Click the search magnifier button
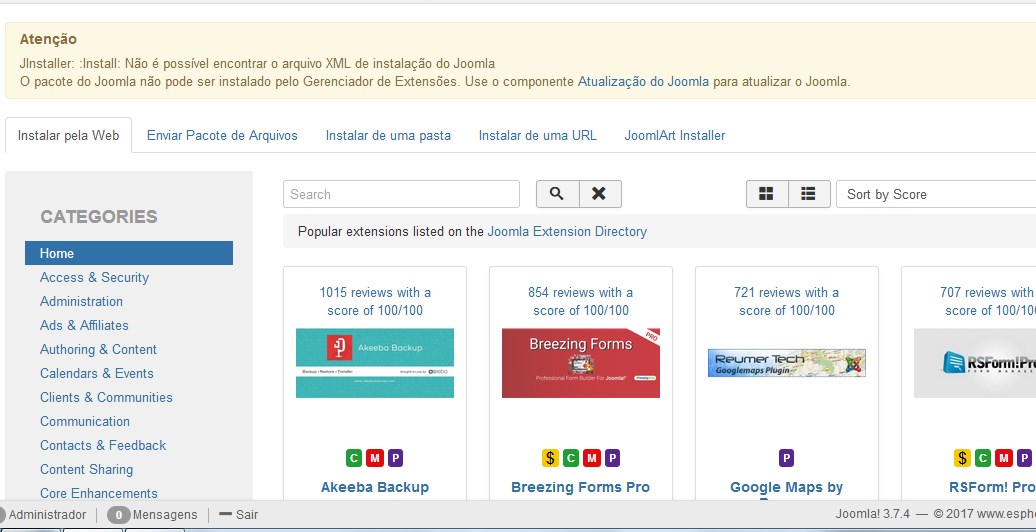This screenshot has height=532, width=1036. pyautogui.click(x=557, y=194)
